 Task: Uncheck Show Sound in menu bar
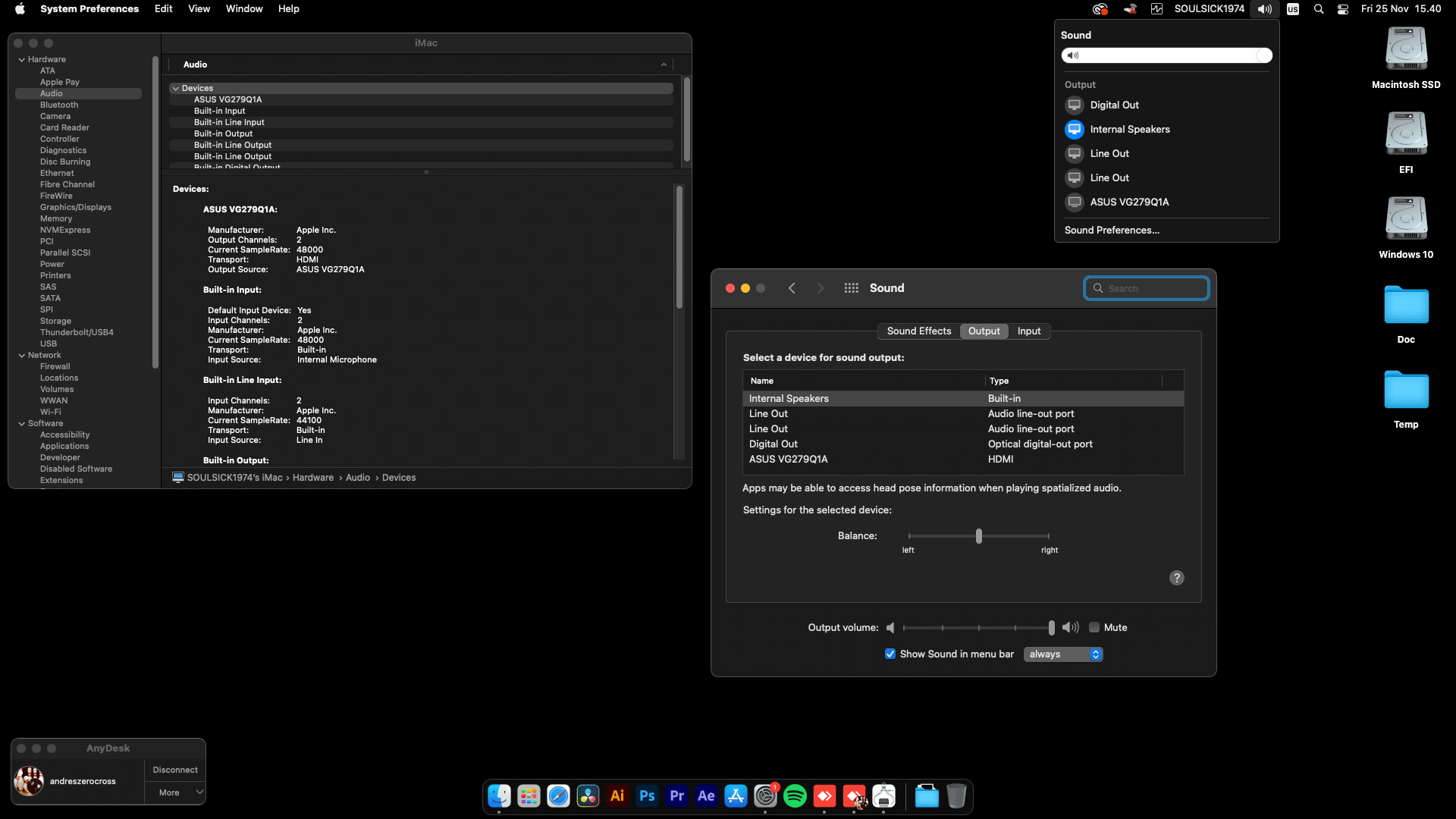point(890,654)
